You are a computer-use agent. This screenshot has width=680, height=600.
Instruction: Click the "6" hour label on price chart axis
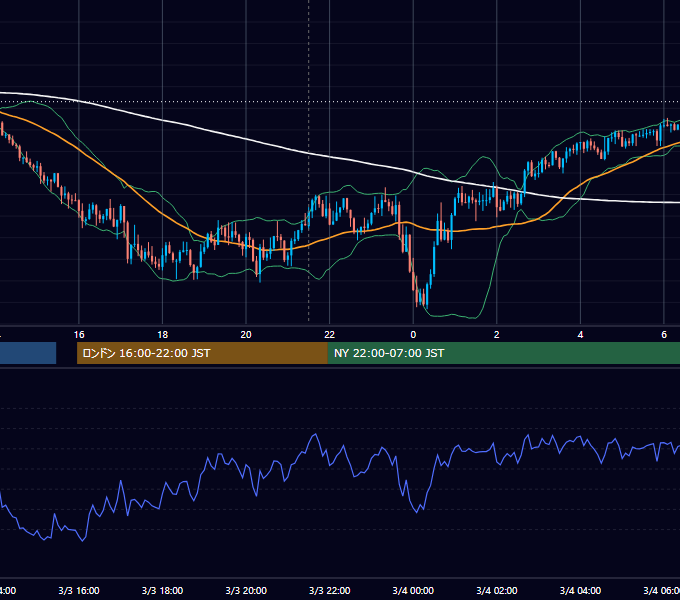[x=664, y=335]
